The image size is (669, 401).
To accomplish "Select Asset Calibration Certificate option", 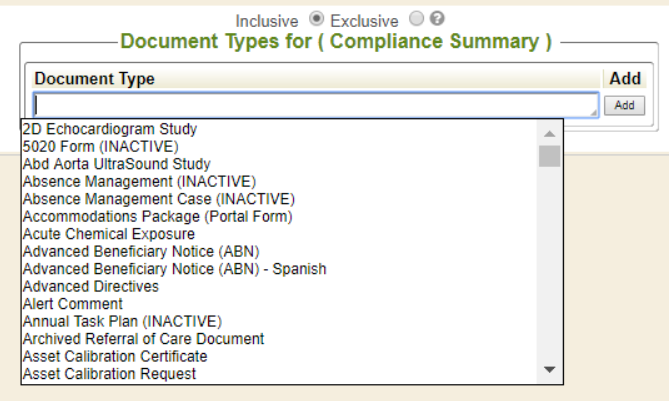I will pos(115,356).
